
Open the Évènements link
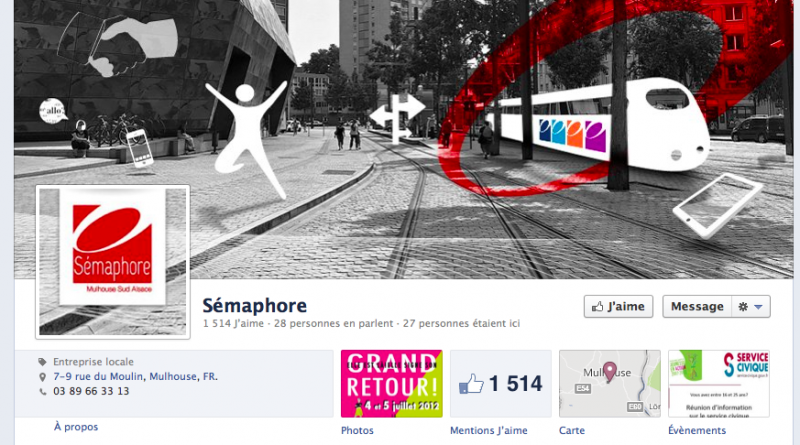[697, 431]
